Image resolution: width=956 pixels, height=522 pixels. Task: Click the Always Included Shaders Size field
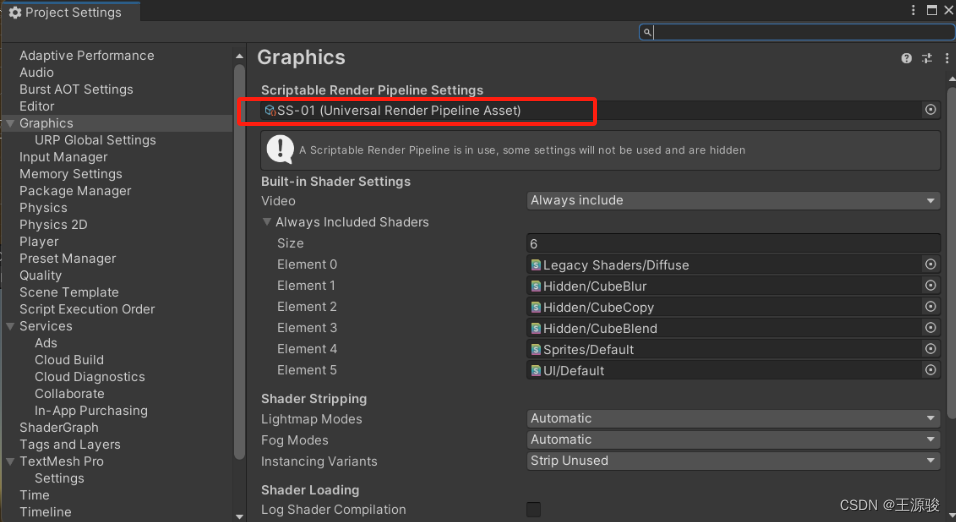pyautogui.click(x=733, y=243)
